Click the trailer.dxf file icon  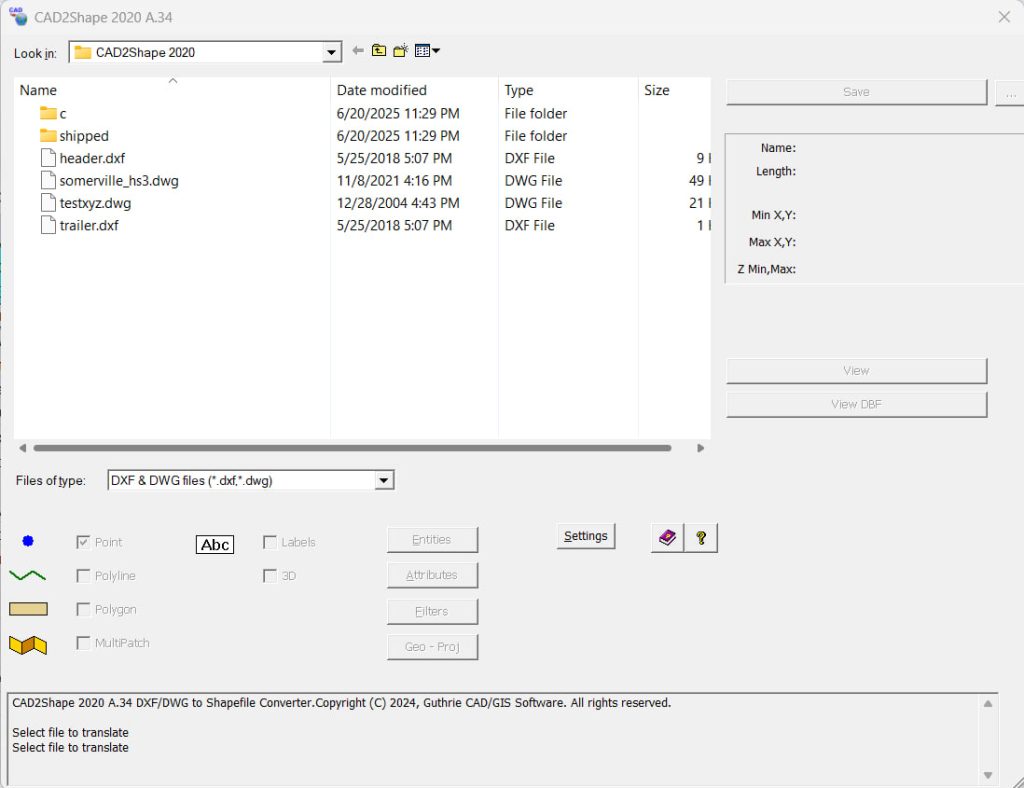pyautogui.click(x=48, y=225)
